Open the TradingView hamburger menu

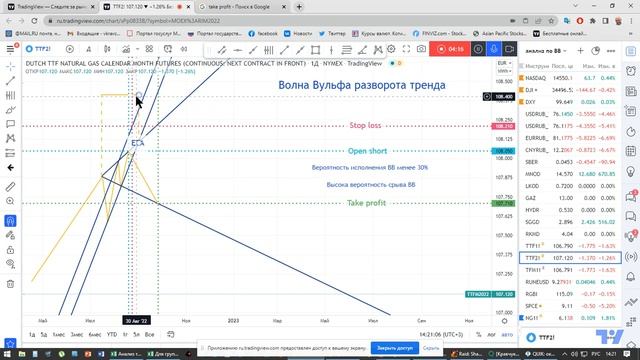tap(10, 49)
